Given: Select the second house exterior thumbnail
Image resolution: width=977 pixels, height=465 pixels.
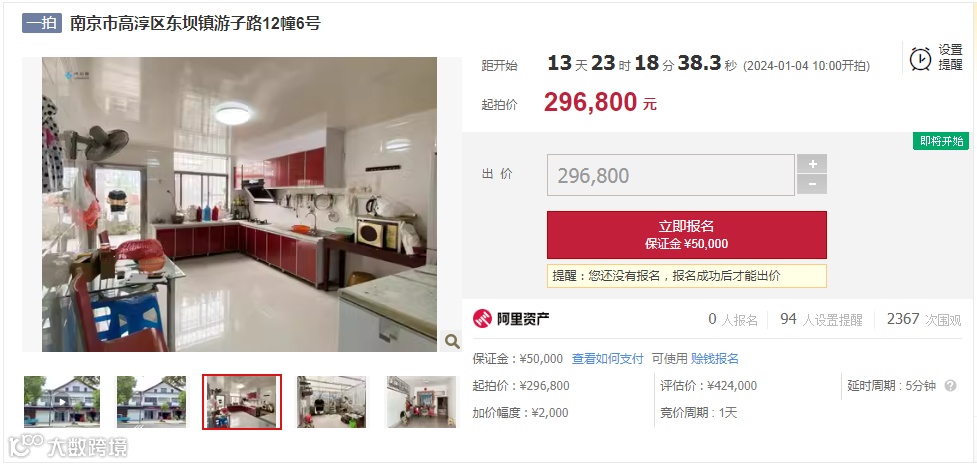Looking at the screenshot, I should 151,401.
